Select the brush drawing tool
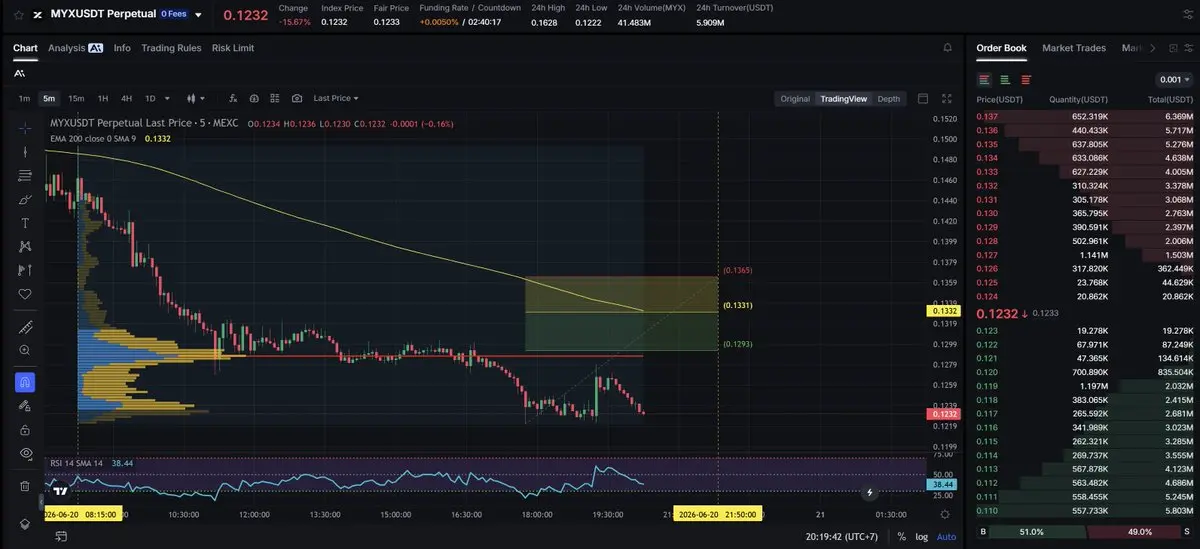The width and height of the screenshot is (1200, 549). pos(25,199)
